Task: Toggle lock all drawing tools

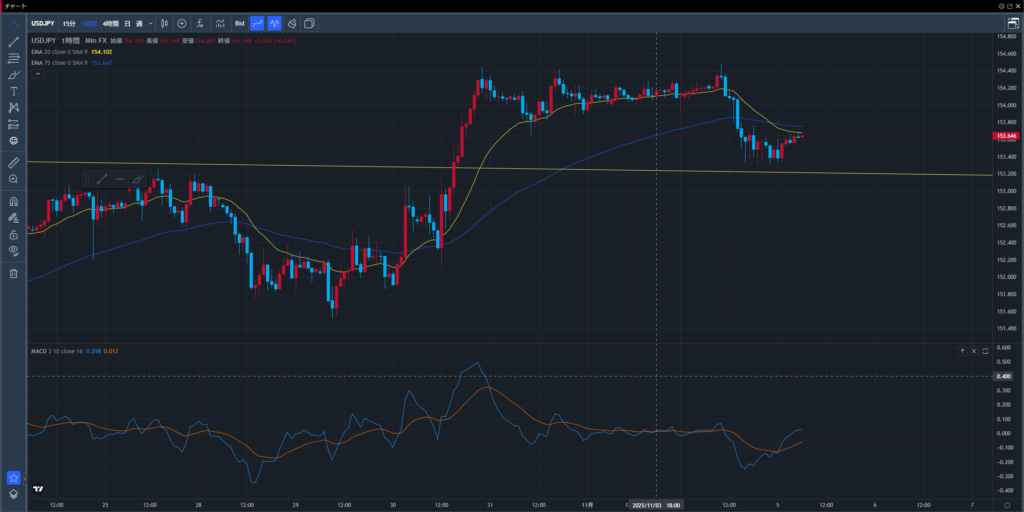Action: click(14, 234)
